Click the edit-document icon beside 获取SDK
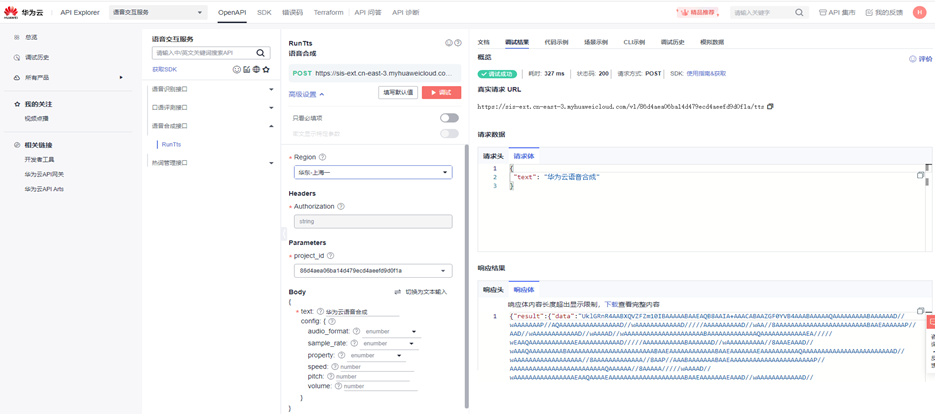The height and width of the screenshot is (414, 935). 246,70
